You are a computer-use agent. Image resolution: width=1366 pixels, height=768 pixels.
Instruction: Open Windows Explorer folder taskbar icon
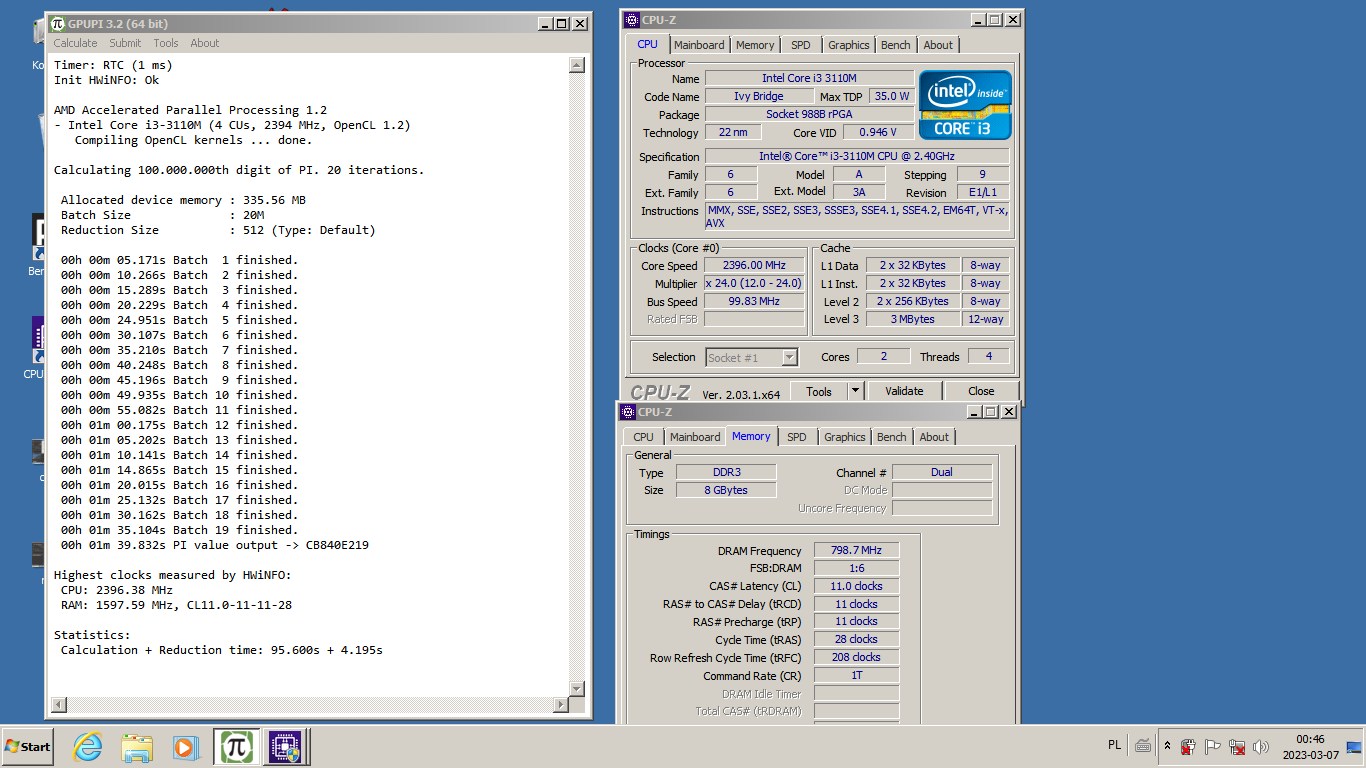pyautogui.click(x=136, y=747)
